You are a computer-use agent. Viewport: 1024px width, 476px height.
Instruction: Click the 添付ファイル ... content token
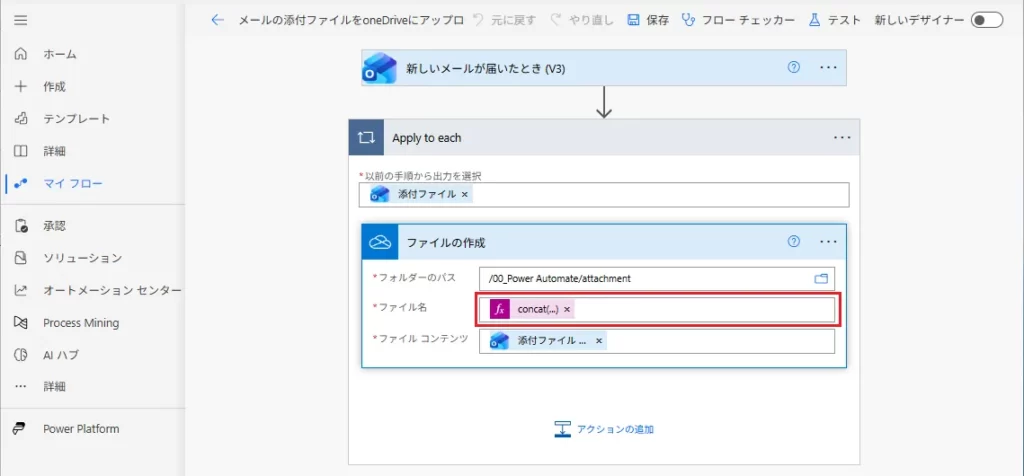pos(548,341)
